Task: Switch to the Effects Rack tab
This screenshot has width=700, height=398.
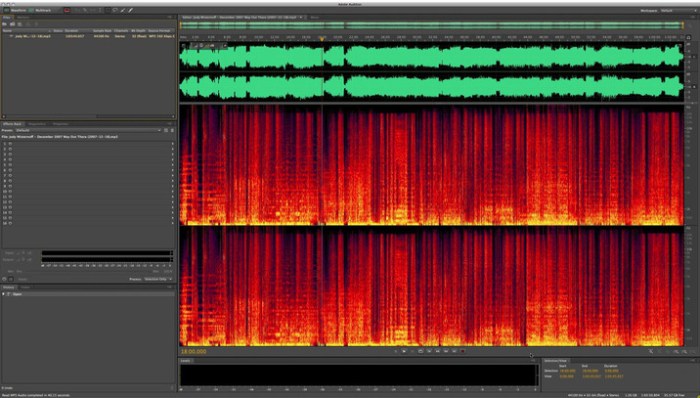Action: tap(12, 124)
